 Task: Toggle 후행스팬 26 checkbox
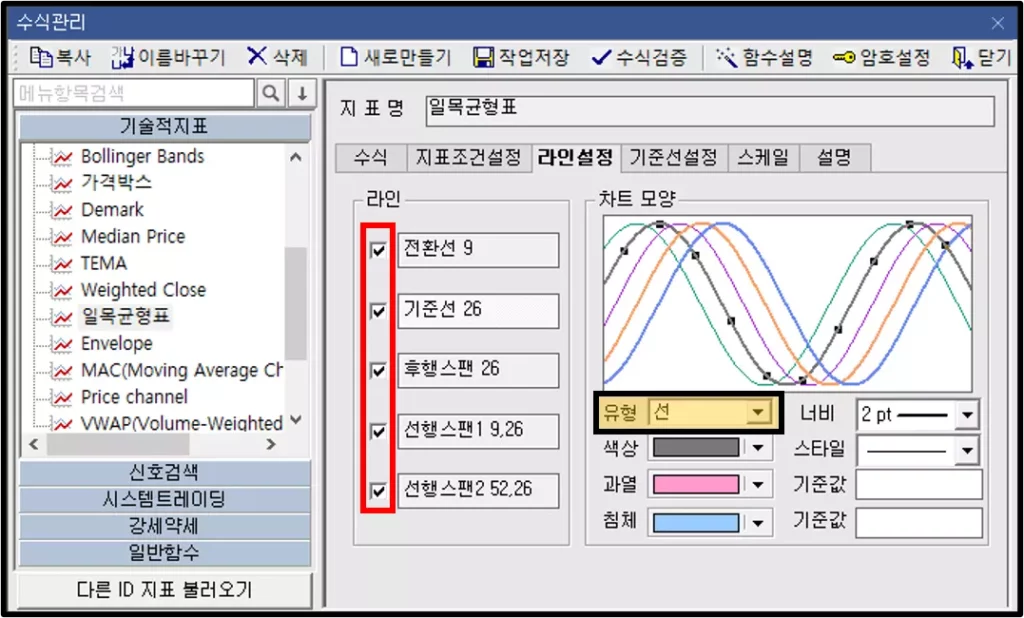[x=378, y=370]
